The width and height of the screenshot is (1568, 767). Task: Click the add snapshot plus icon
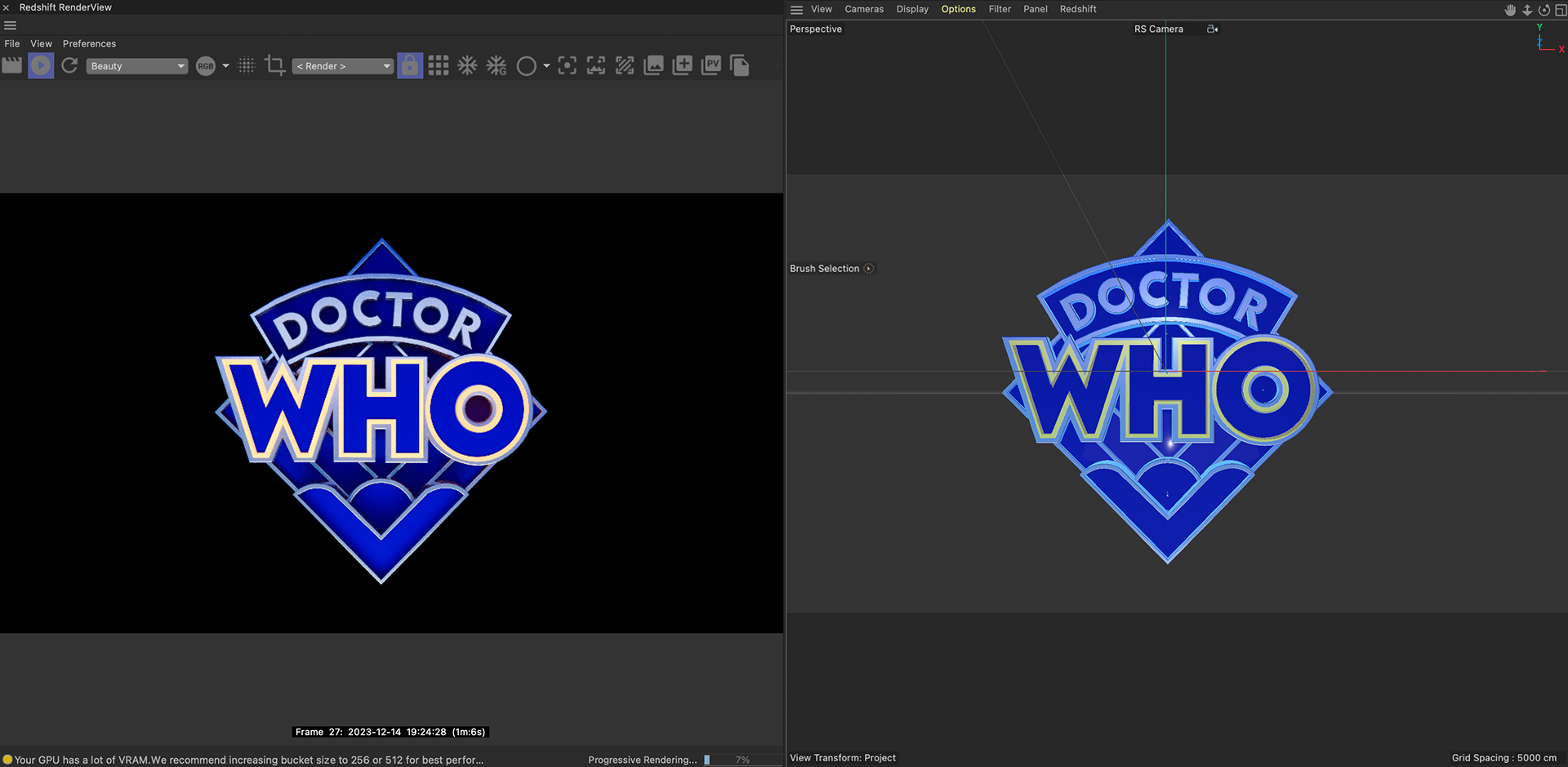point(683,65)
